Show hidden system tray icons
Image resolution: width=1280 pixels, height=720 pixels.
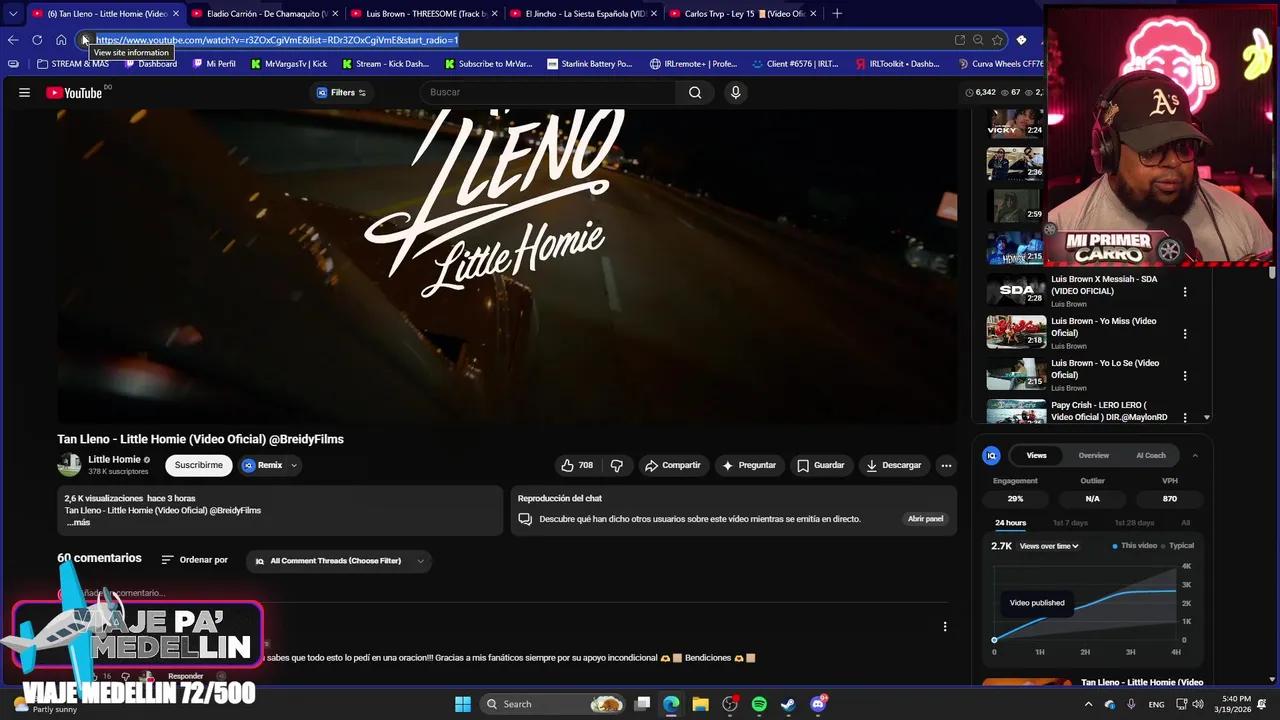[1089, 704]
